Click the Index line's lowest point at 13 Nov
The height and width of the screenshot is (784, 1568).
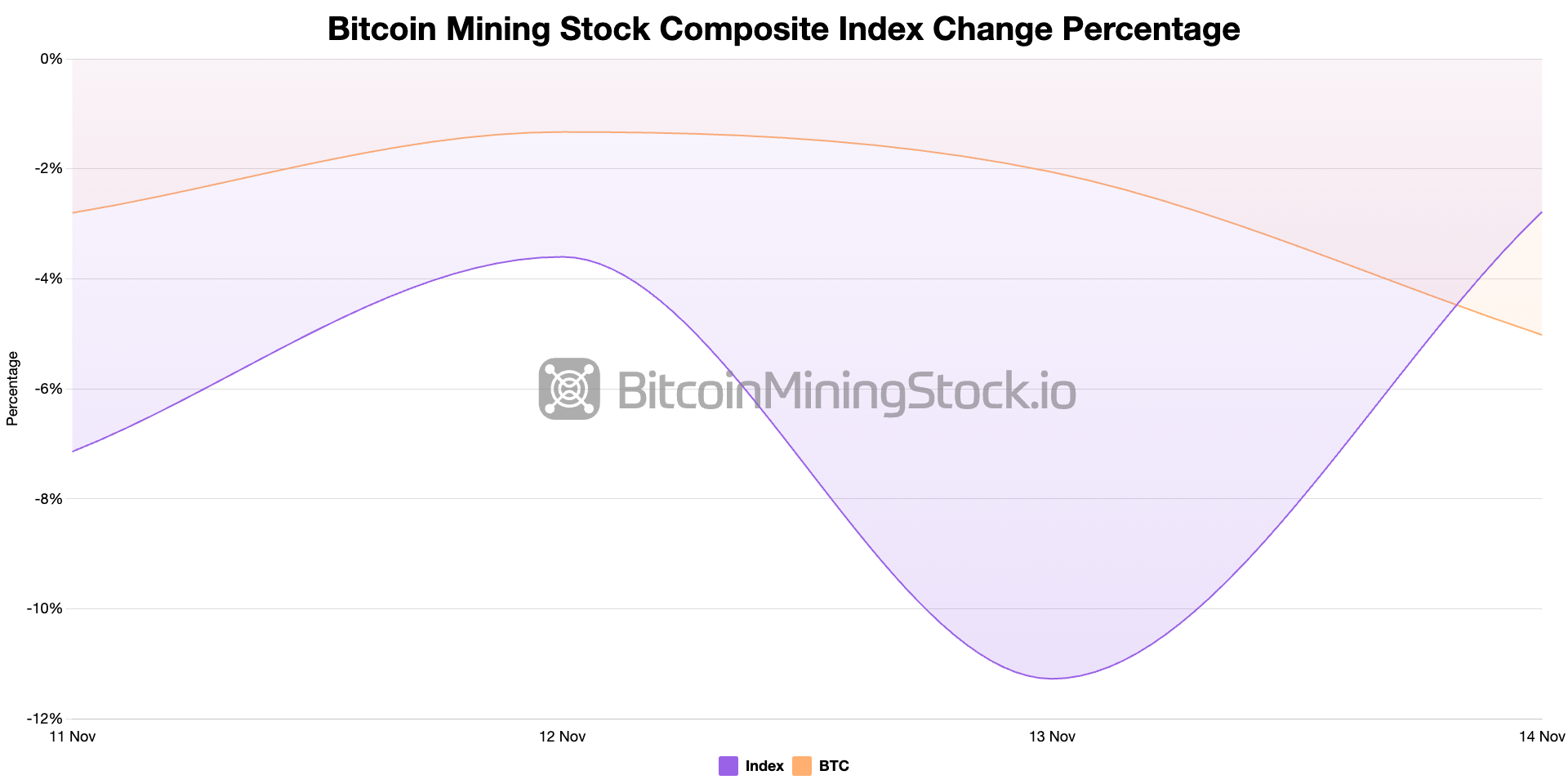tap(1053, 678)
